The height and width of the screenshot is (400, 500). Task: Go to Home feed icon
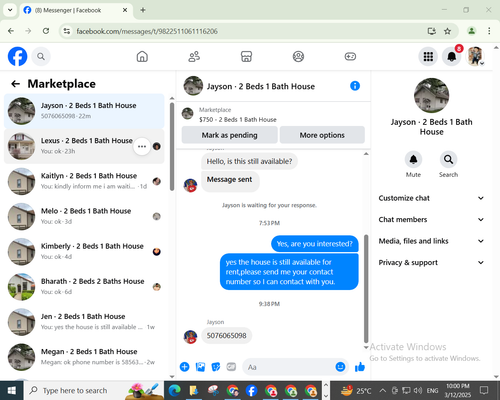[x=142, y=56]
